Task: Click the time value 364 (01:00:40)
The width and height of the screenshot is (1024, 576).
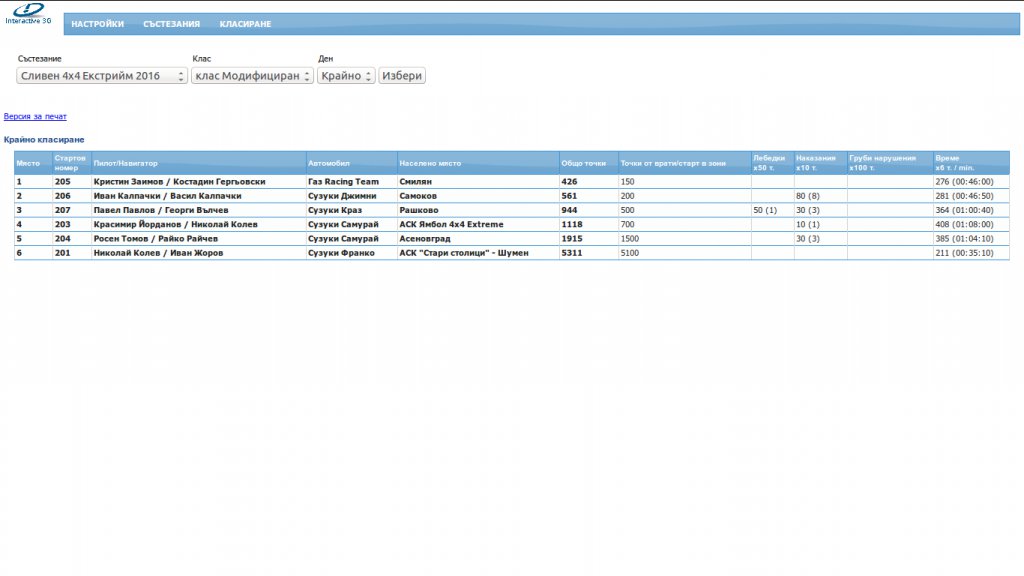Action: click(964, 210)
